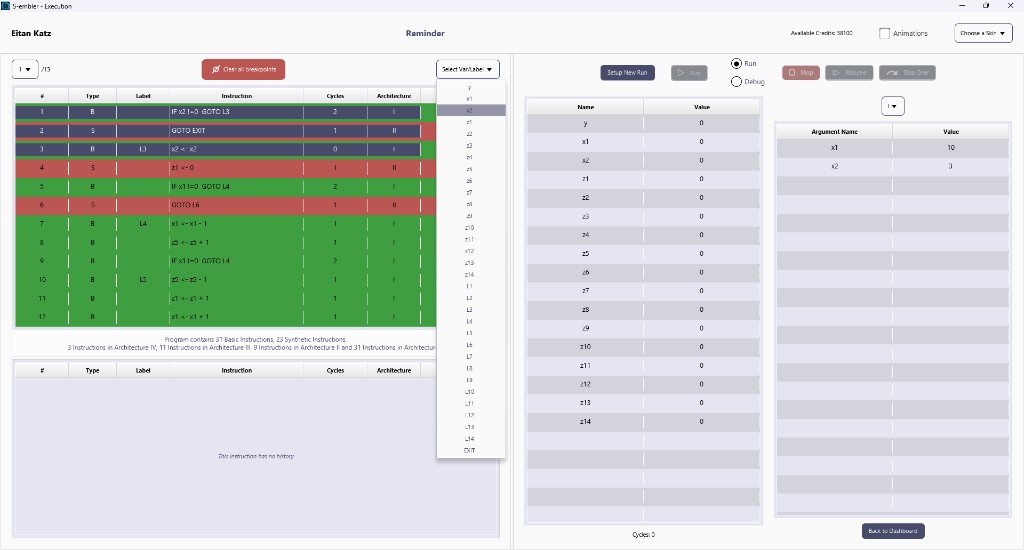Choose x1 from the variable dropdown list
Image resolution: width=1024 pixels, height=550 pixels.
tap(470, 99)
